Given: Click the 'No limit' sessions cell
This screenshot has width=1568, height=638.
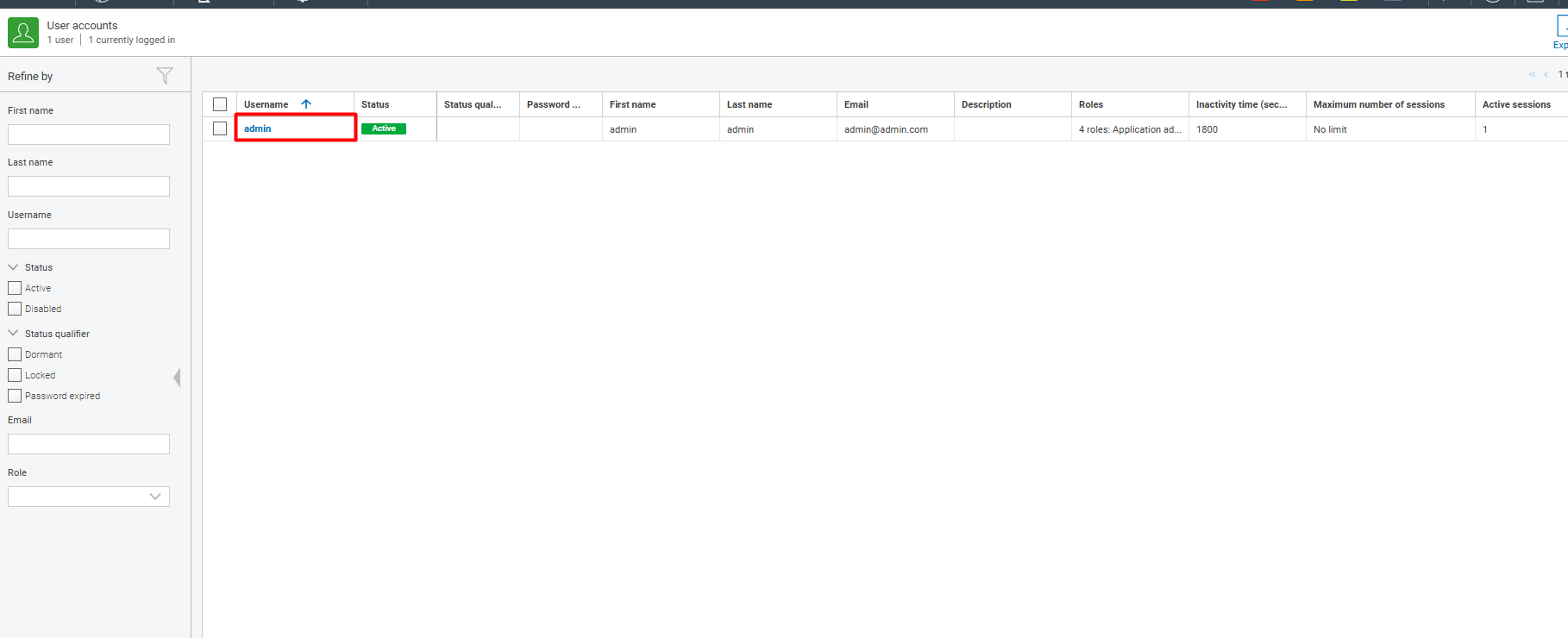Looking at the screenshot, I should tap(1390, 129).
